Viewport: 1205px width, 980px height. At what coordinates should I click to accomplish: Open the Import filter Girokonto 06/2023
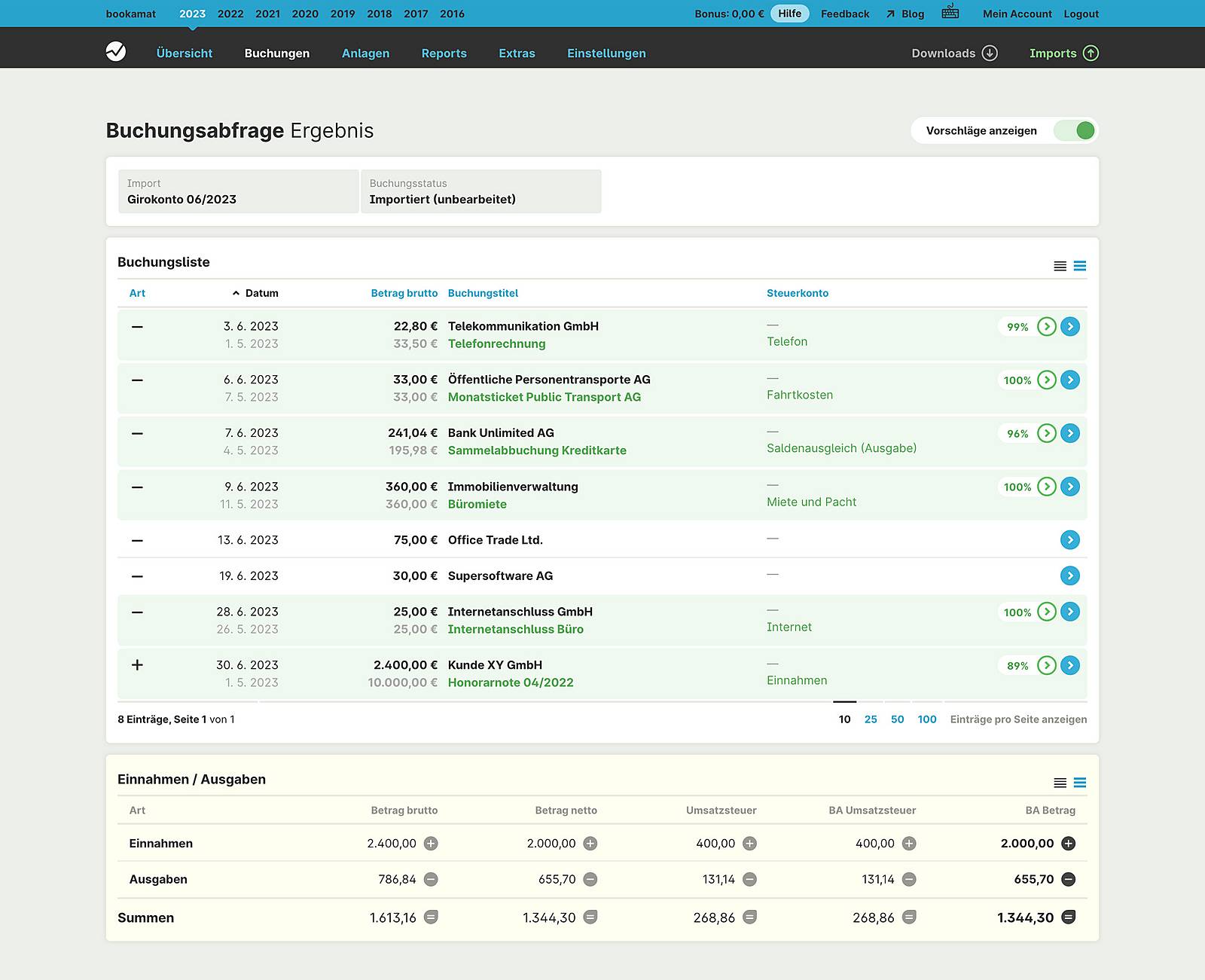pyautogui.click(x=238, y=191)
